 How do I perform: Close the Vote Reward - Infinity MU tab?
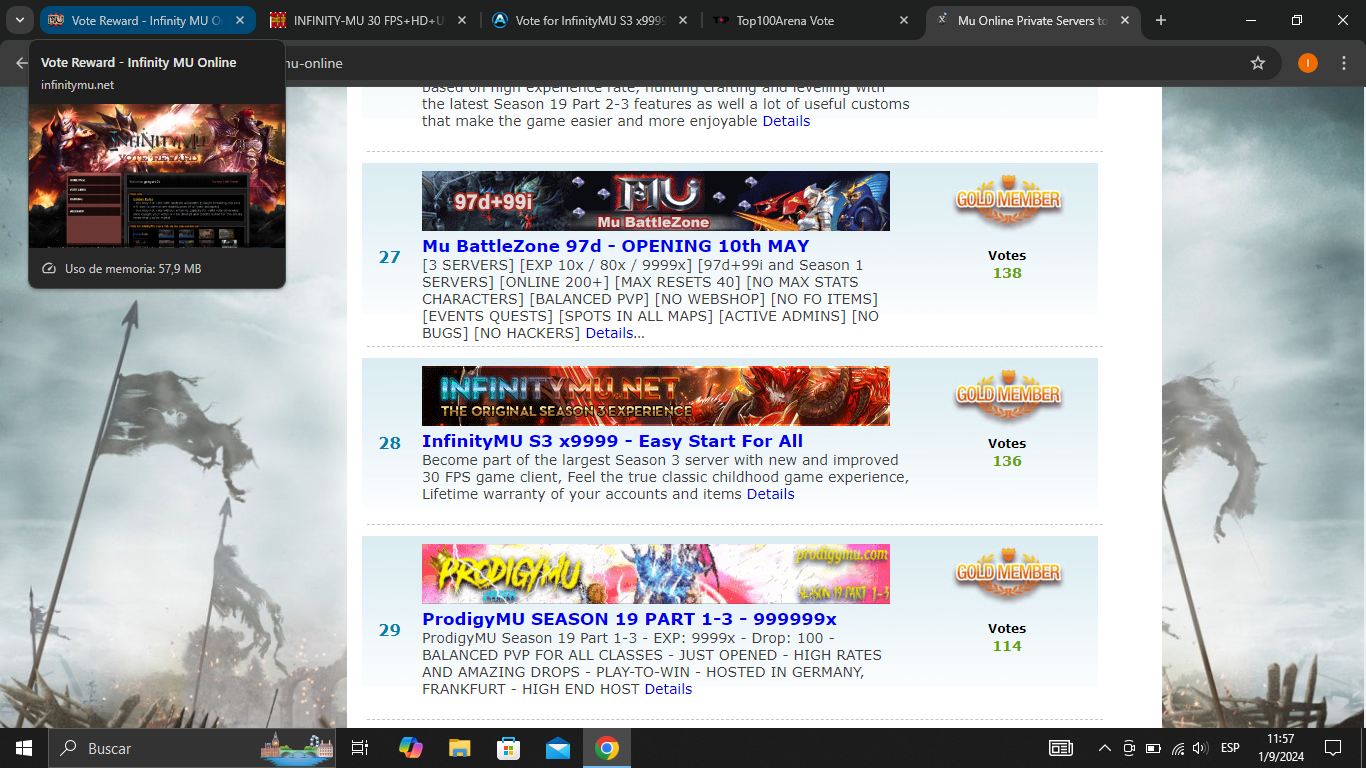pyautogui.click(x=239, y=20)
